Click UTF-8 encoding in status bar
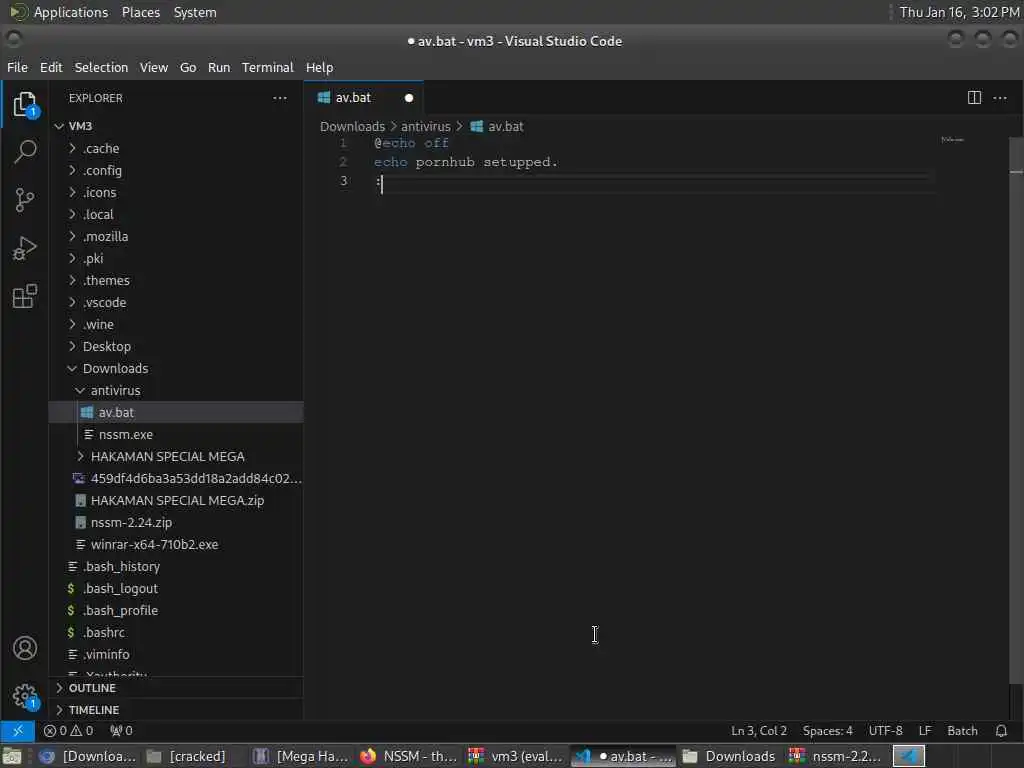 click(x=885, y=731)
